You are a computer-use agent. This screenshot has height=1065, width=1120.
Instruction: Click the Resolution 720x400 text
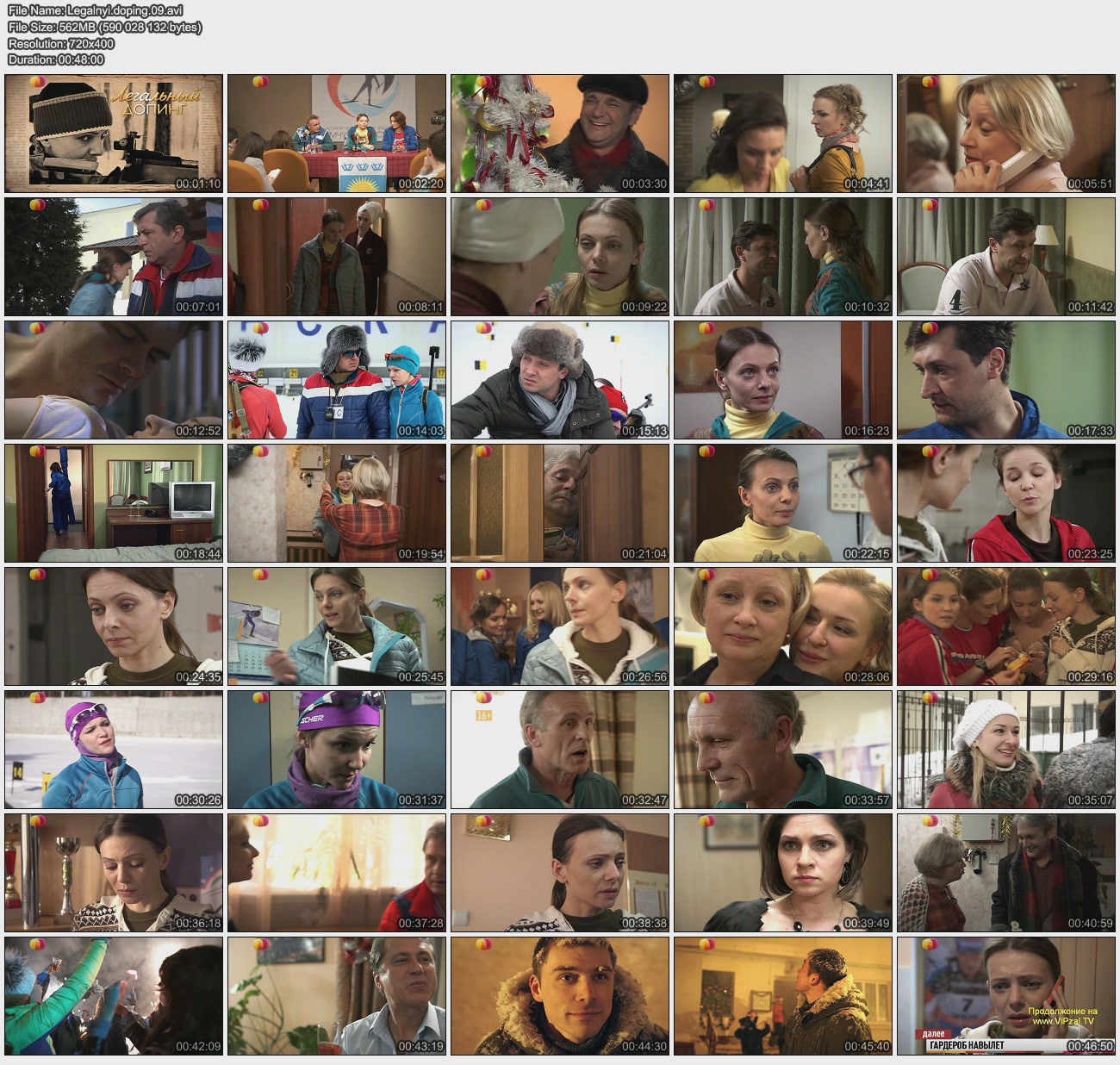(x=61, y=43)
